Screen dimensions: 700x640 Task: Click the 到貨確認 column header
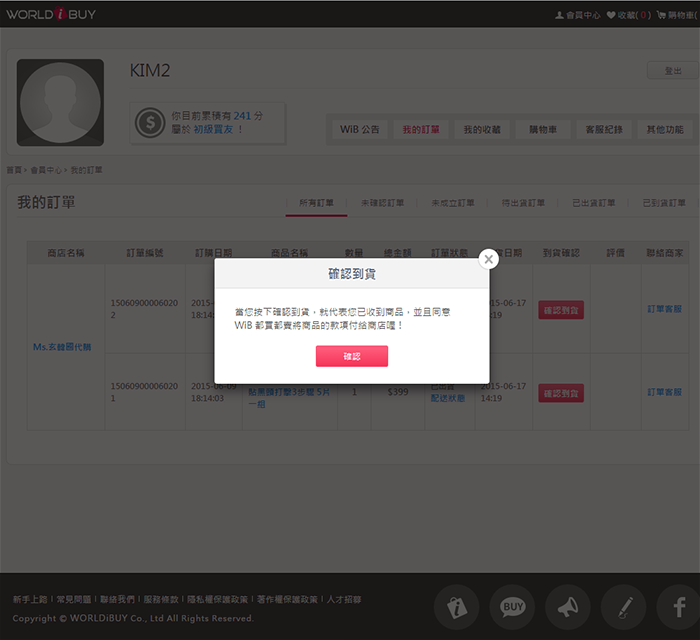pyautogui.click(x=561, y=253)
